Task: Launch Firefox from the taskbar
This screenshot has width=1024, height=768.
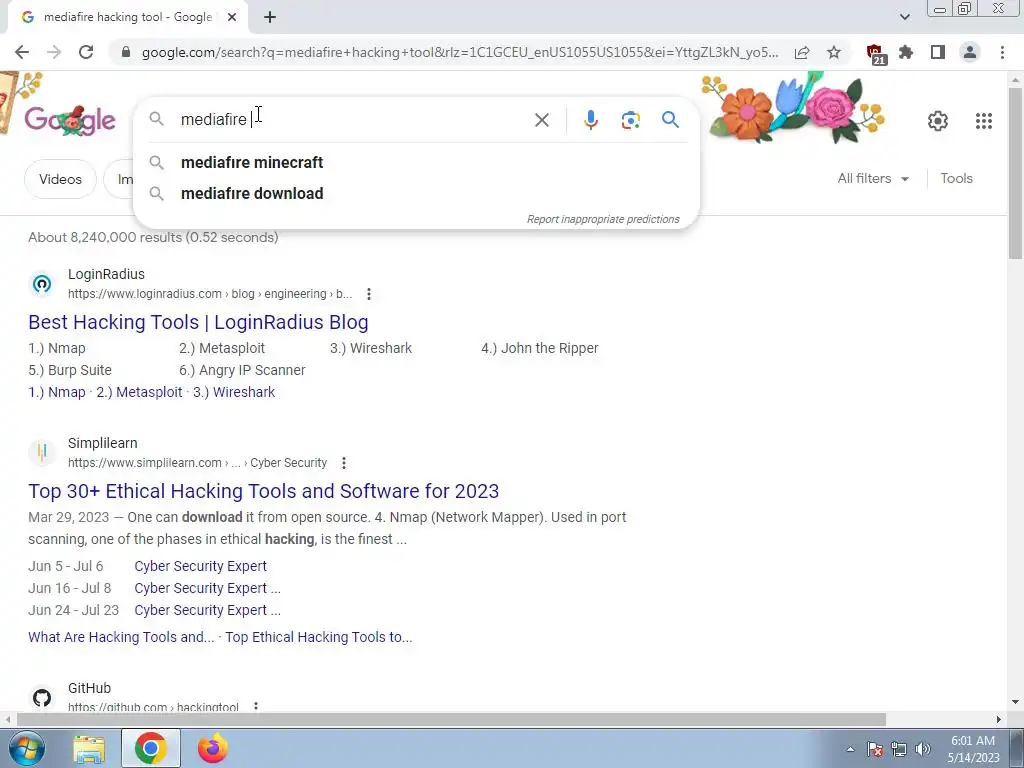Action: (x=213, y=748)
